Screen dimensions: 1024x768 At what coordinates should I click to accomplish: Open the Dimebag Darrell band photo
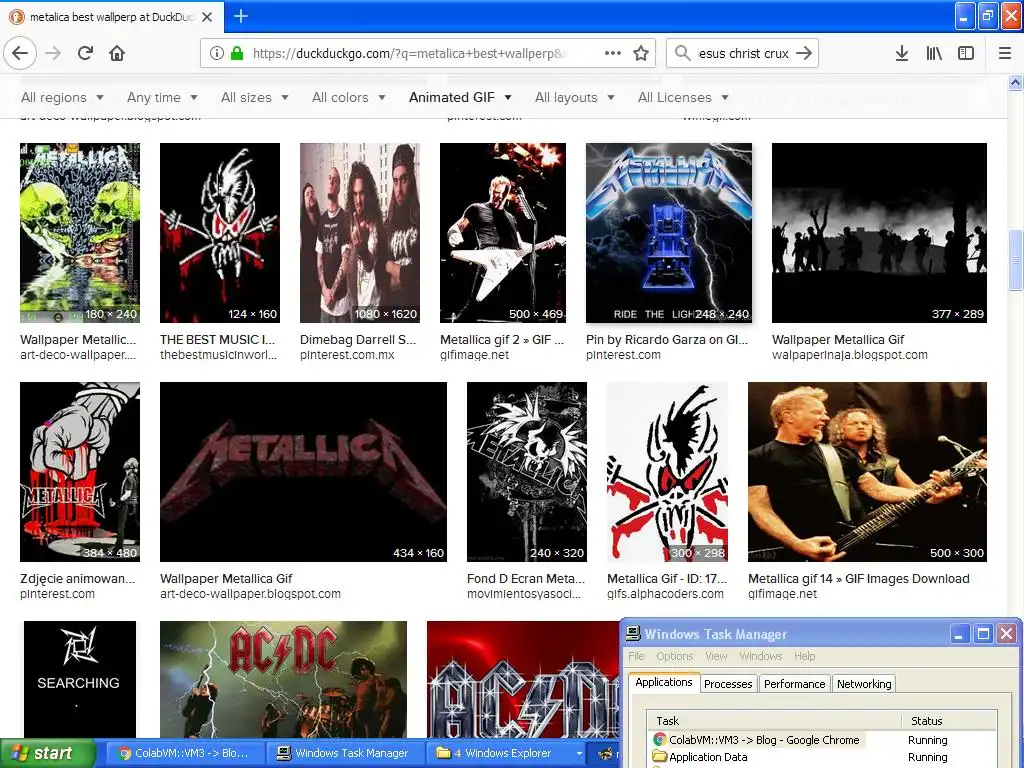[x=360, y=232]
